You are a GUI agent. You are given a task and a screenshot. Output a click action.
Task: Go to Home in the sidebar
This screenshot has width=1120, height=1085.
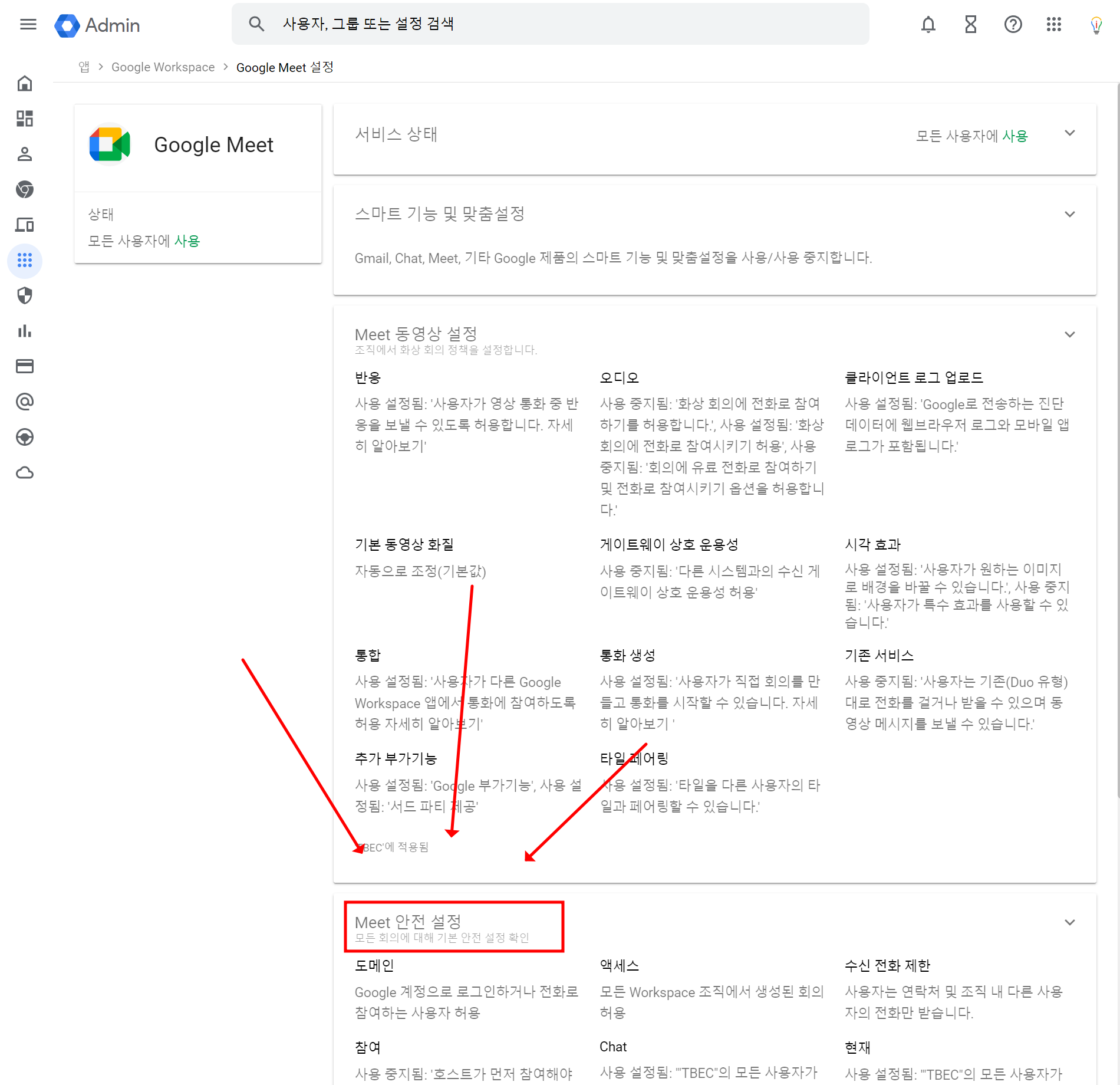[x=25, y=83]
